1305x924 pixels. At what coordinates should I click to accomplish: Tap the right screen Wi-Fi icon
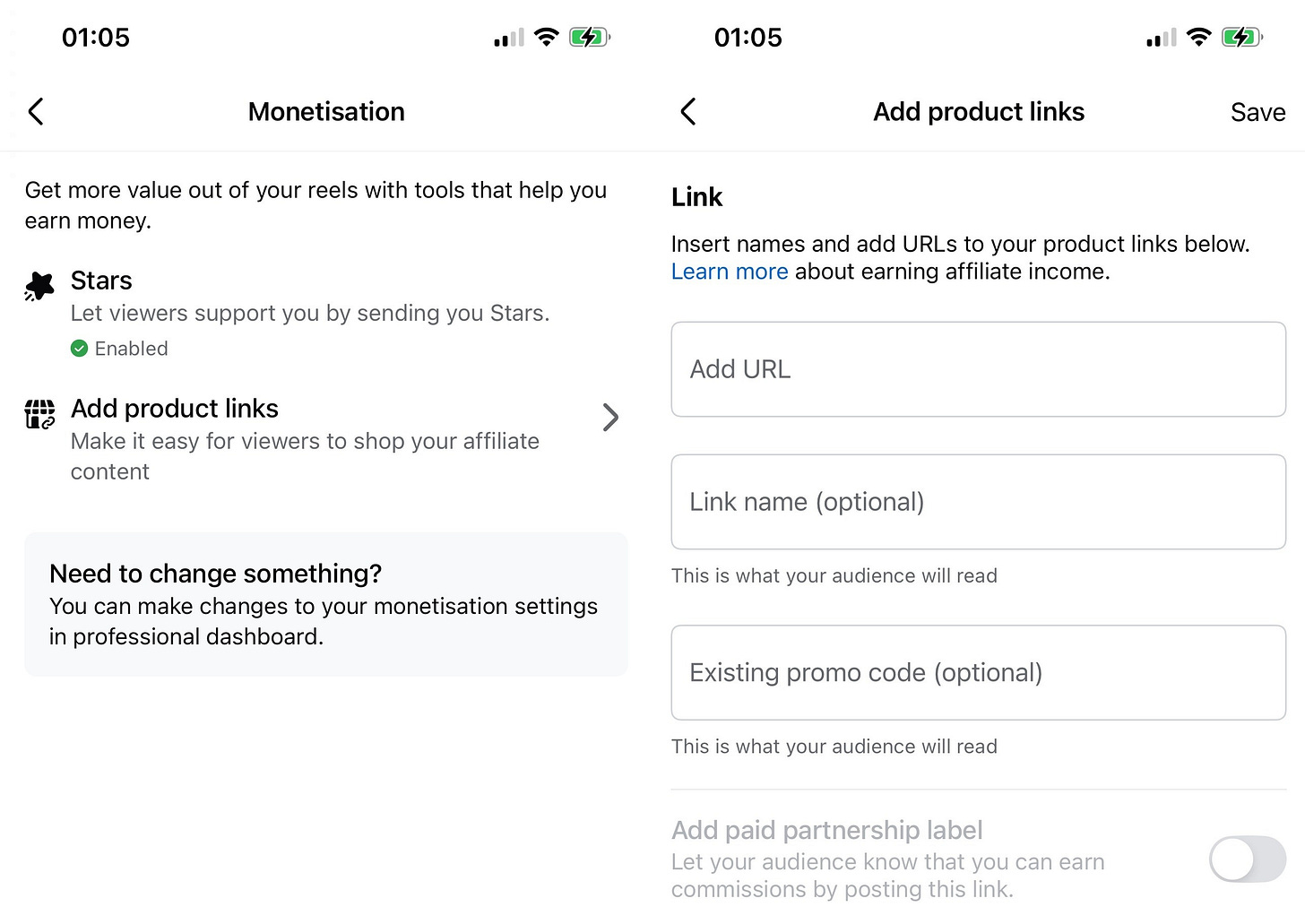pyautogui.click(x=1198, y=38)
